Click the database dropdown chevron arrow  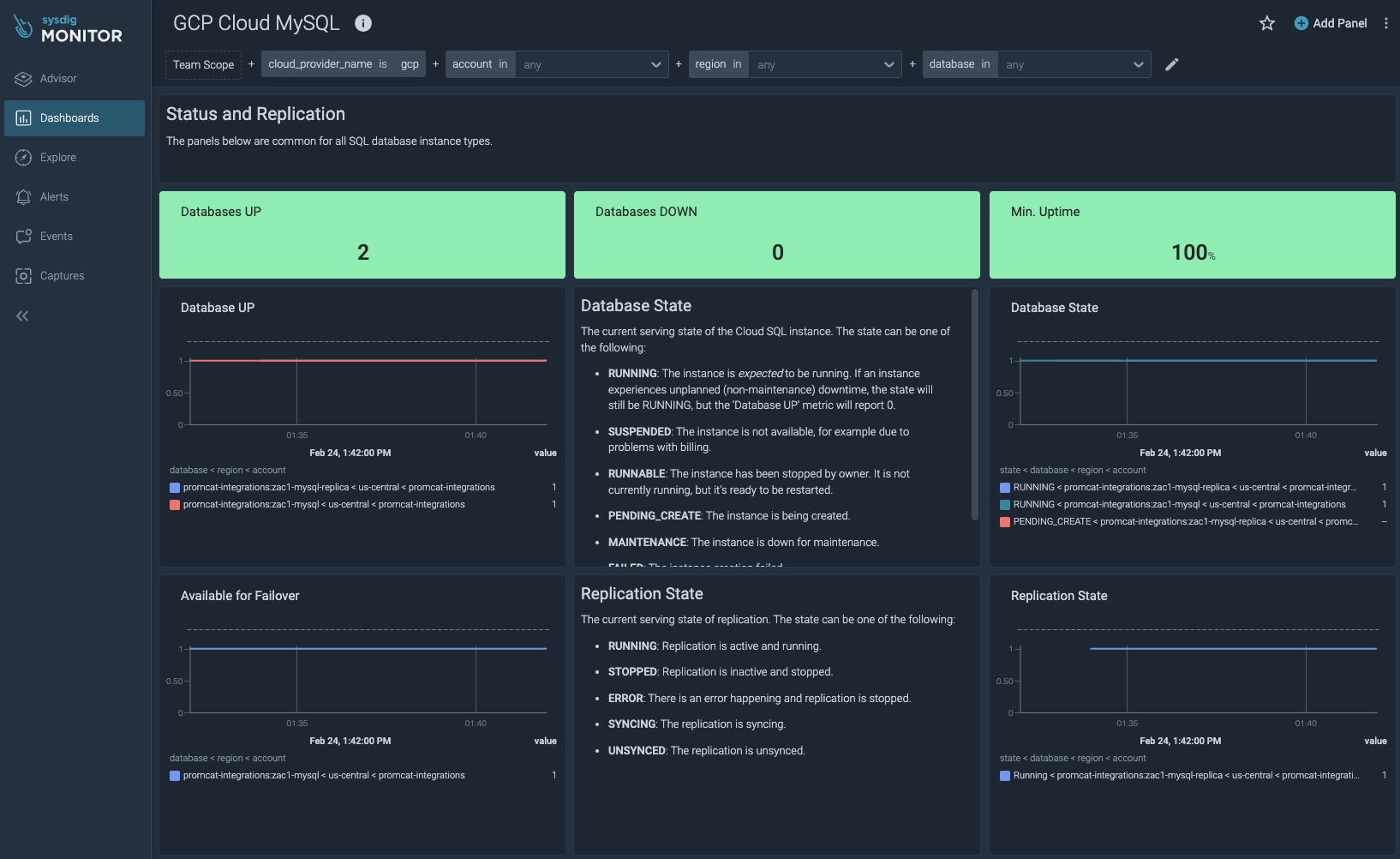[x=1139, y=64]
